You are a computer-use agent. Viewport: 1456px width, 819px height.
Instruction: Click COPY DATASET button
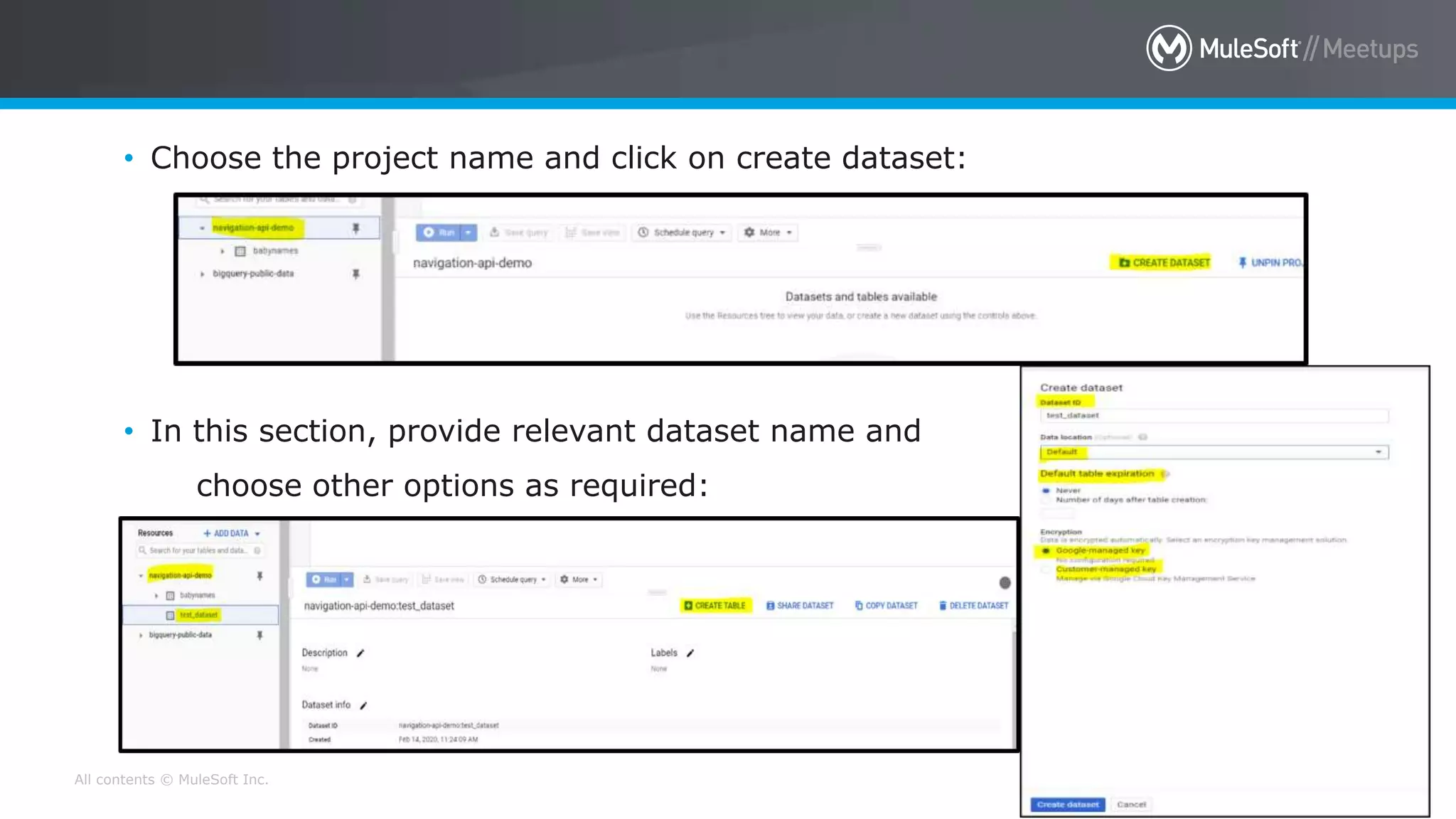886,606
